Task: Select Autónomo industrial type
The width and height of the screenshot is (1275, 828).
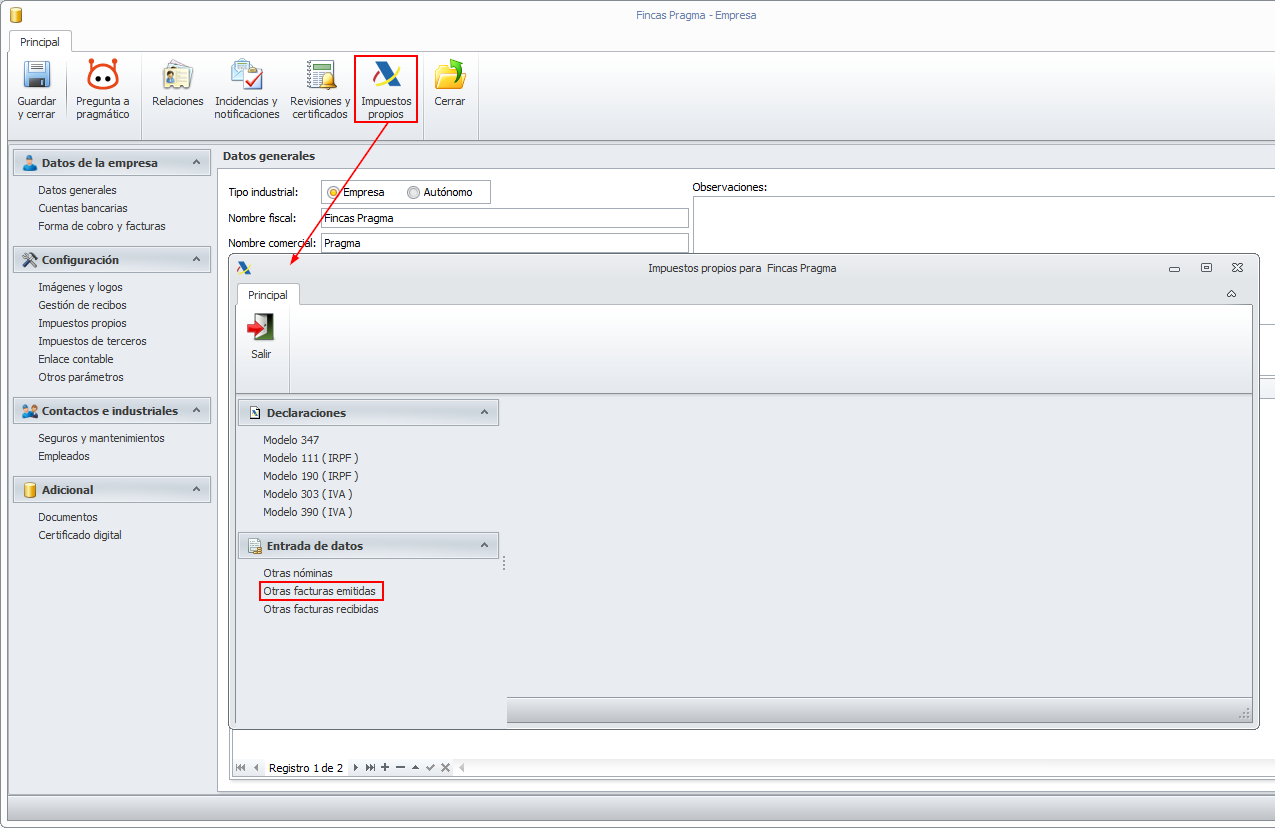Action: pos(413,192)
